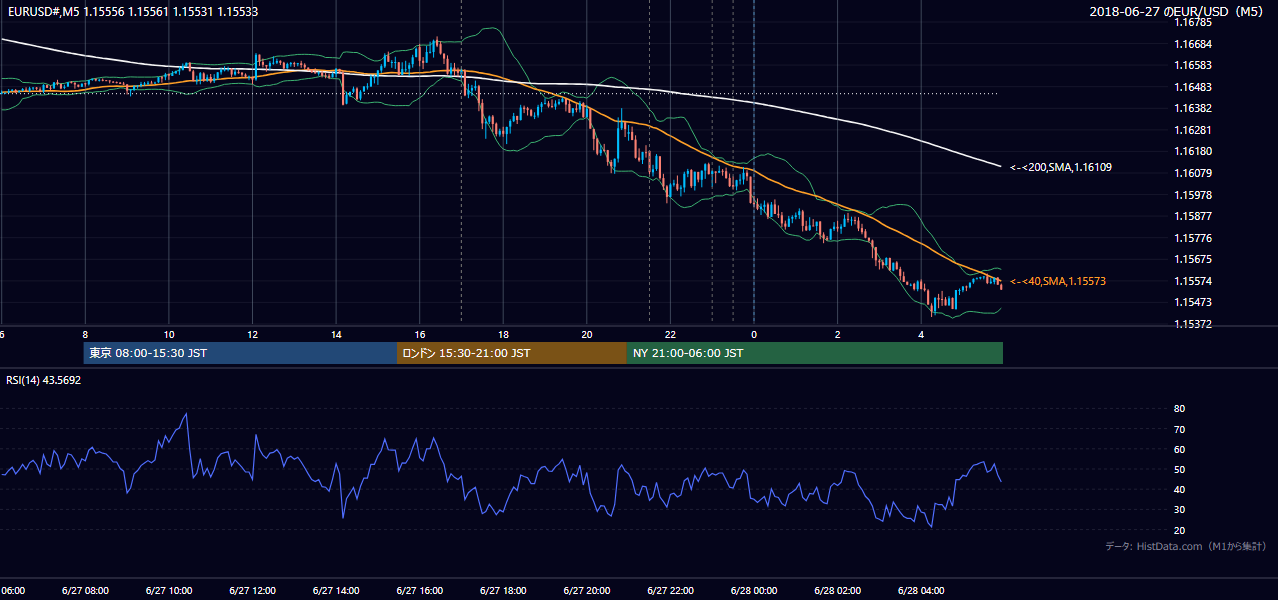Click price axis value 1.15574
The height and width of the screenshot is (600, 1278).
(x=1192, y=281)
